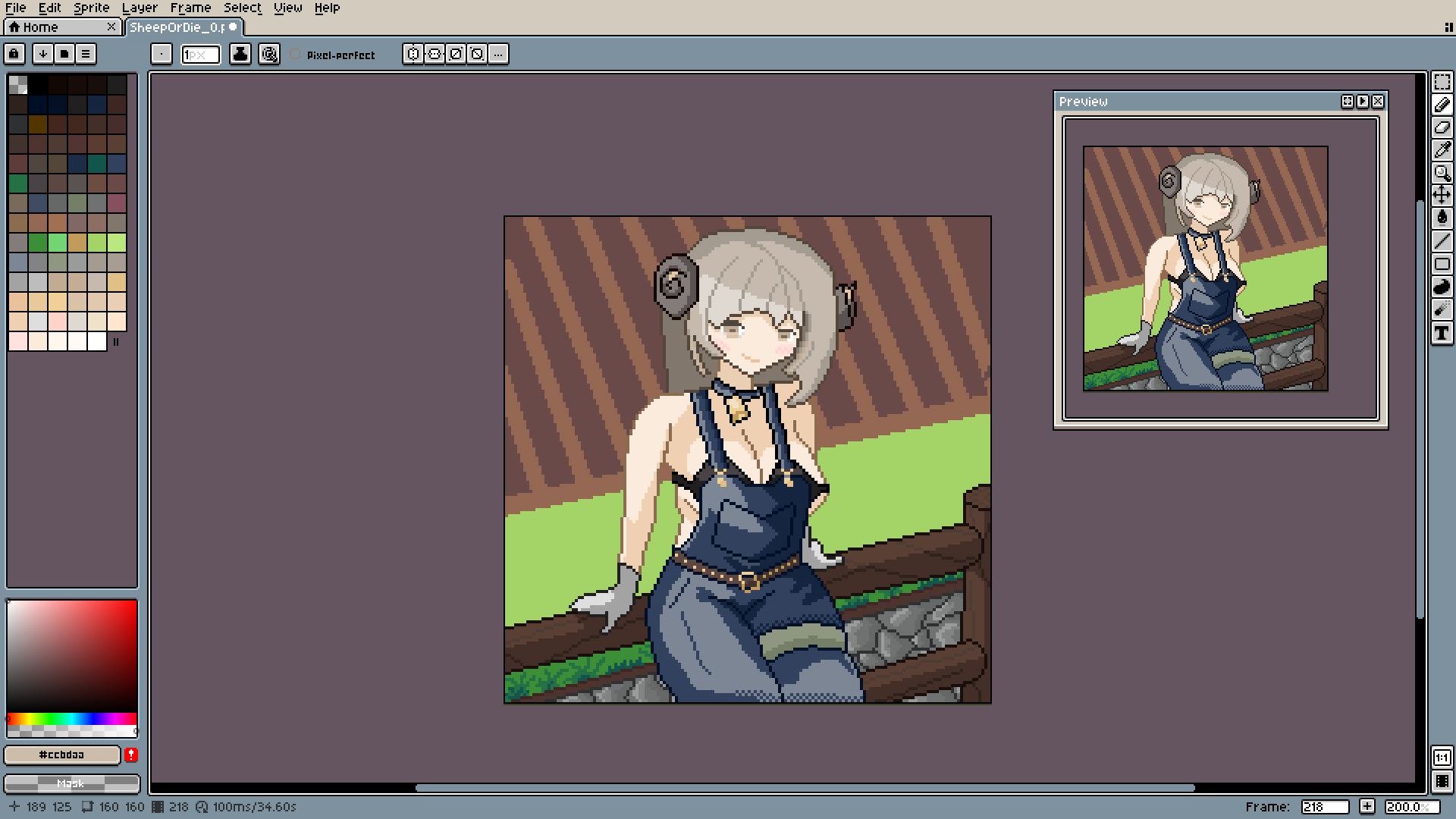Select the Rectangular Marquee tool
The height and width of the screenshot is (819, 1456).
[1442, 82]
